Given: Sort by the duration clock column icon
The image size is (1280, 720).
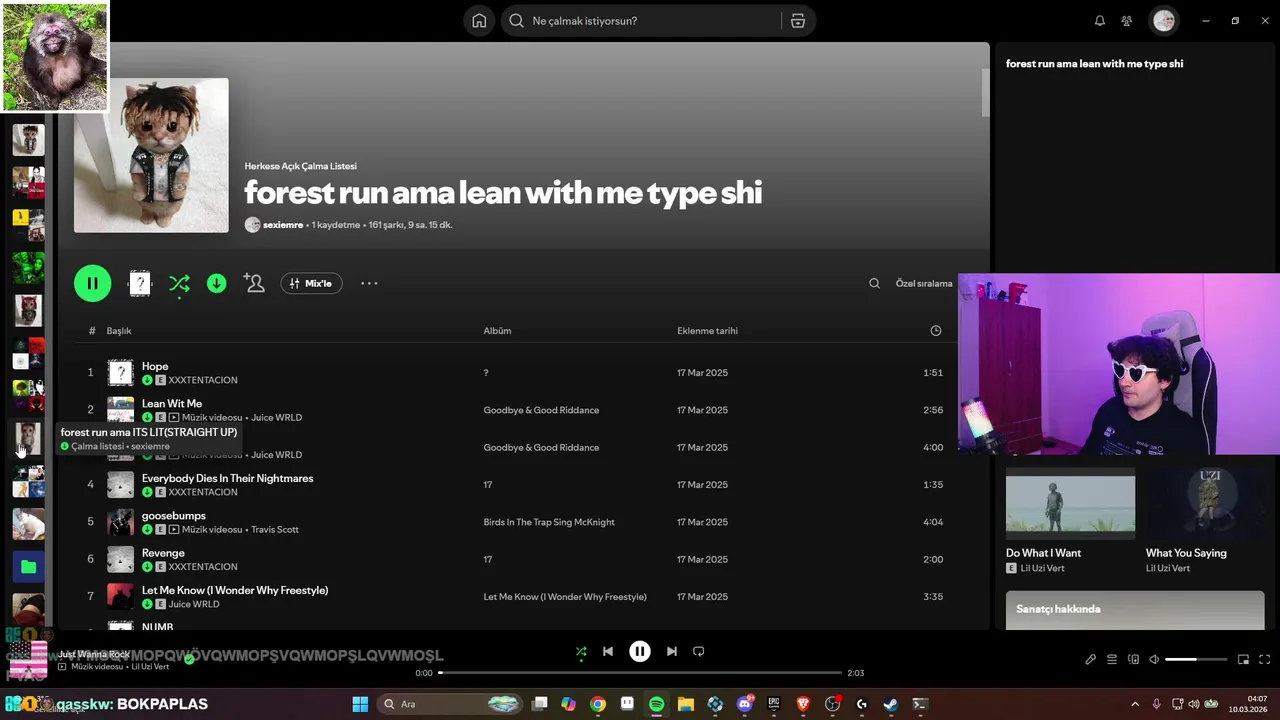Looking at the screenshot, I should pyautogui.click(x=936, y=331).
